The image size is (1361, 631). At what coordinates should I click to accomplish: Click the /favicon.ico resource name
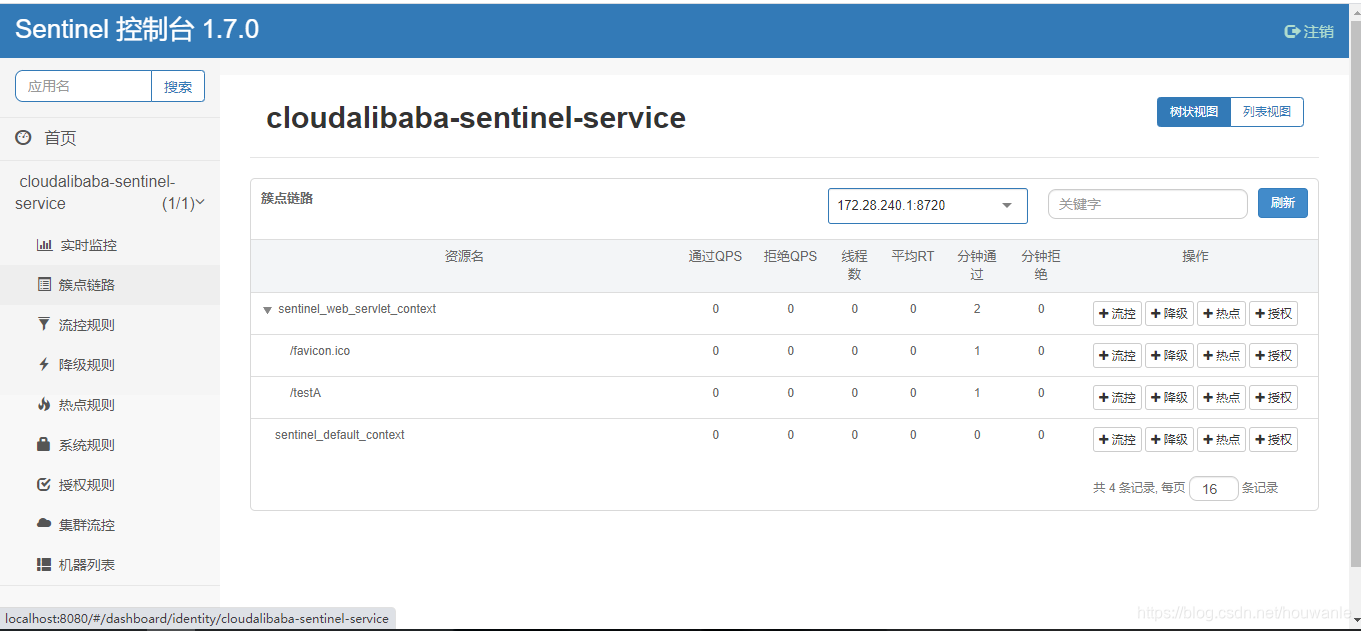coord(320,351)
